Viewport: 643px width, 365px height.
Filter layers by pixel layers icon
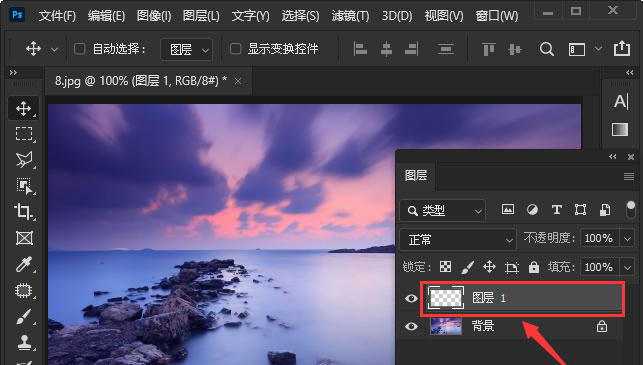tap(508, 210)
